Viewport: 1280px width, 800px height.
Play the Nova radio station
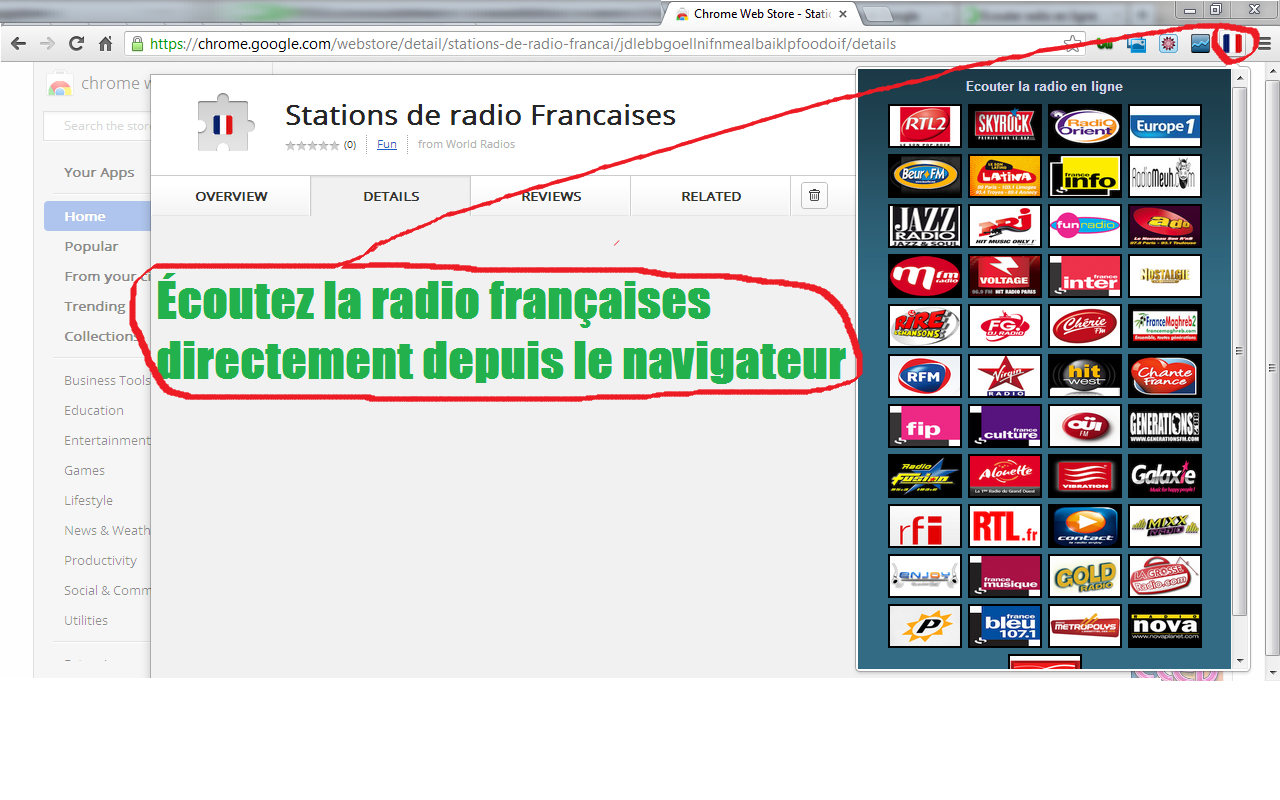point(1165,626)
